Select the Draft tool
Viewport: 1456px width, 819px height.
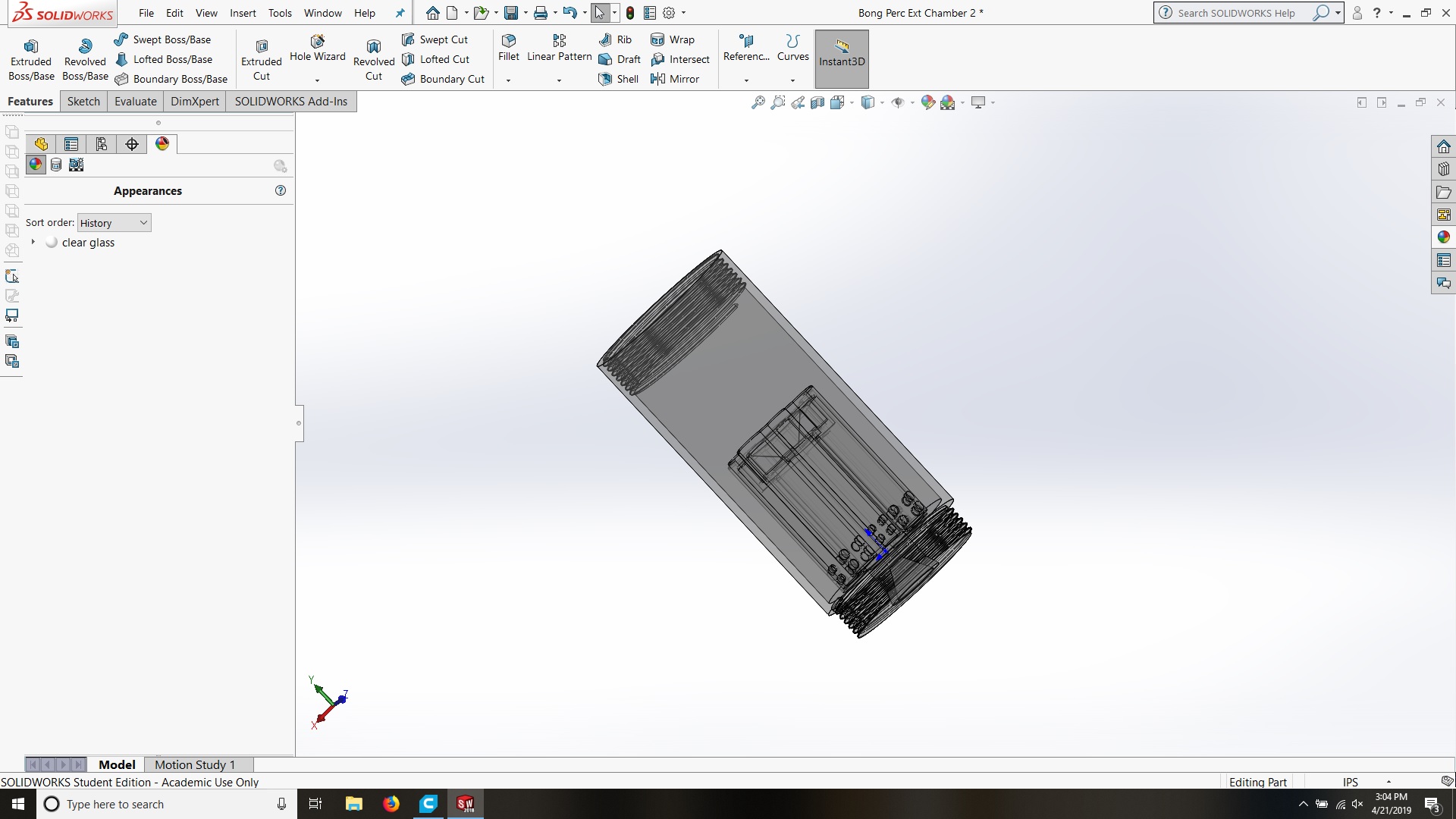click(620, 59)
